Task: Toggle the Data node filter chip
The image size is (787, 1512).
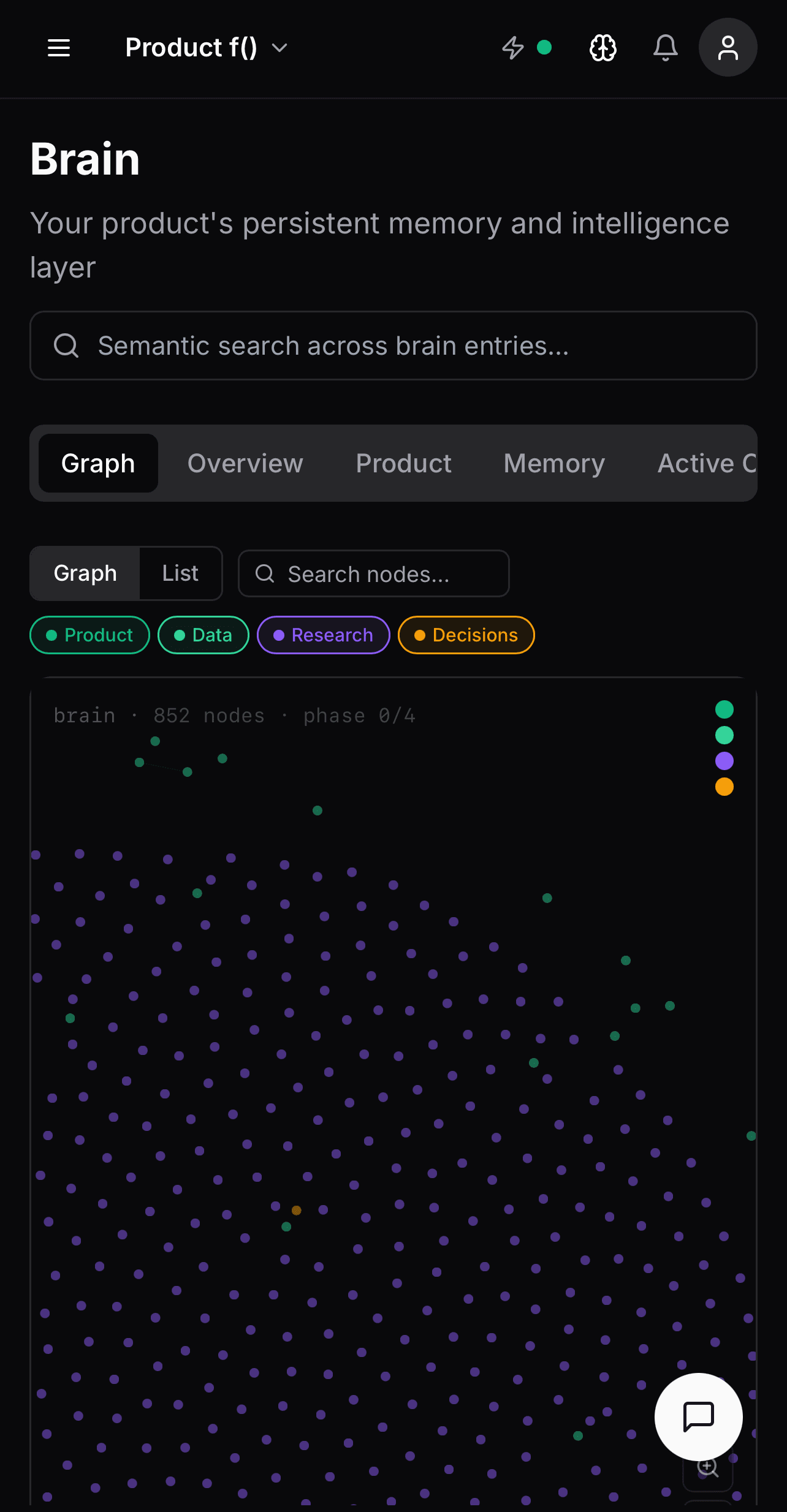Action: [203, 635]
